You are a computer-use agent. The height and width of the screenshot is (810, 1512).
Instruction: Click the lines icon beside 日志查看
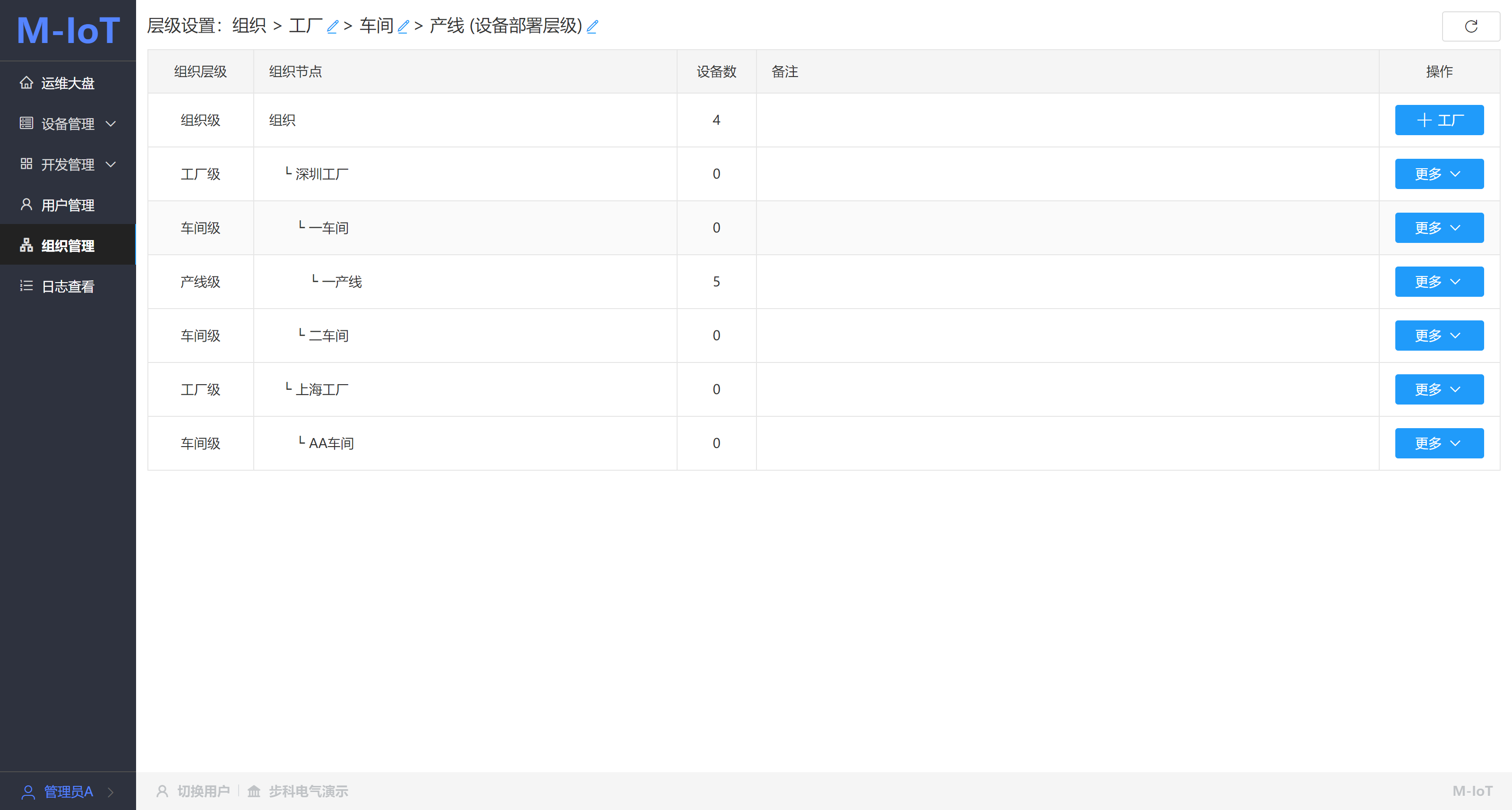click(x=26, y=286)
